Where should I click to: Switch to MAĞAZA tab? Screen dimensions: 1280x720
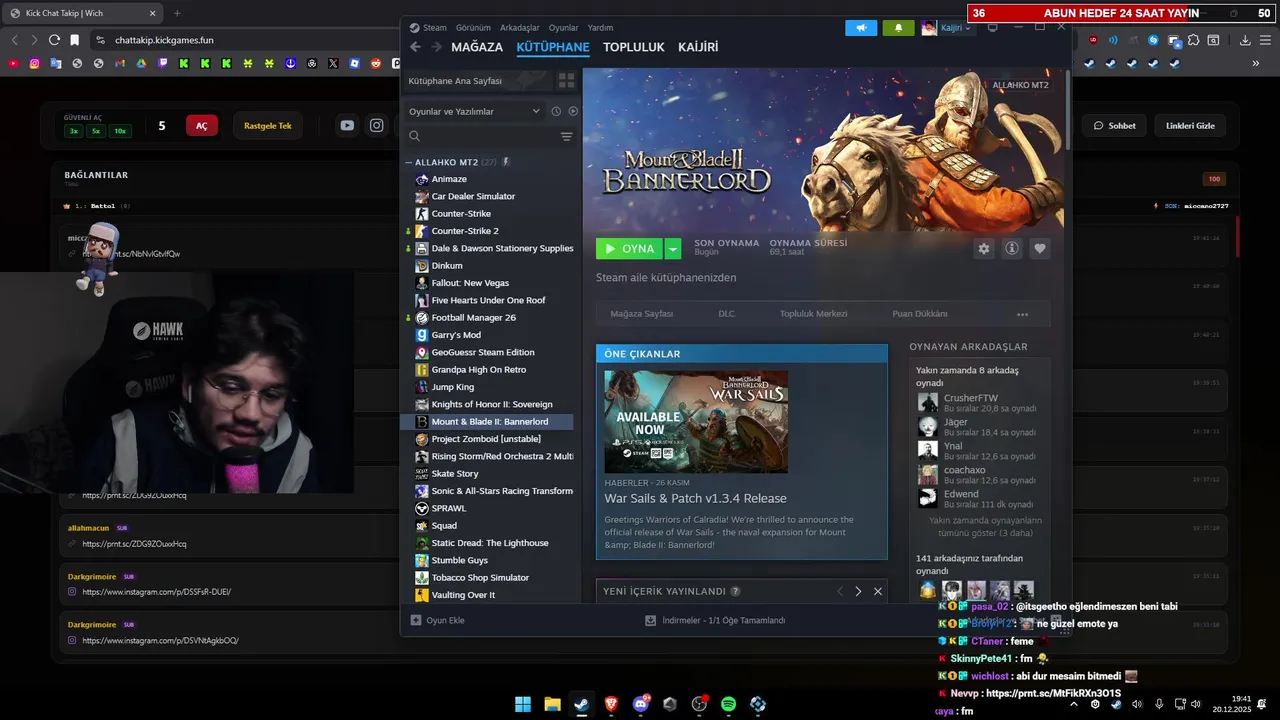[x=477, y=47]
